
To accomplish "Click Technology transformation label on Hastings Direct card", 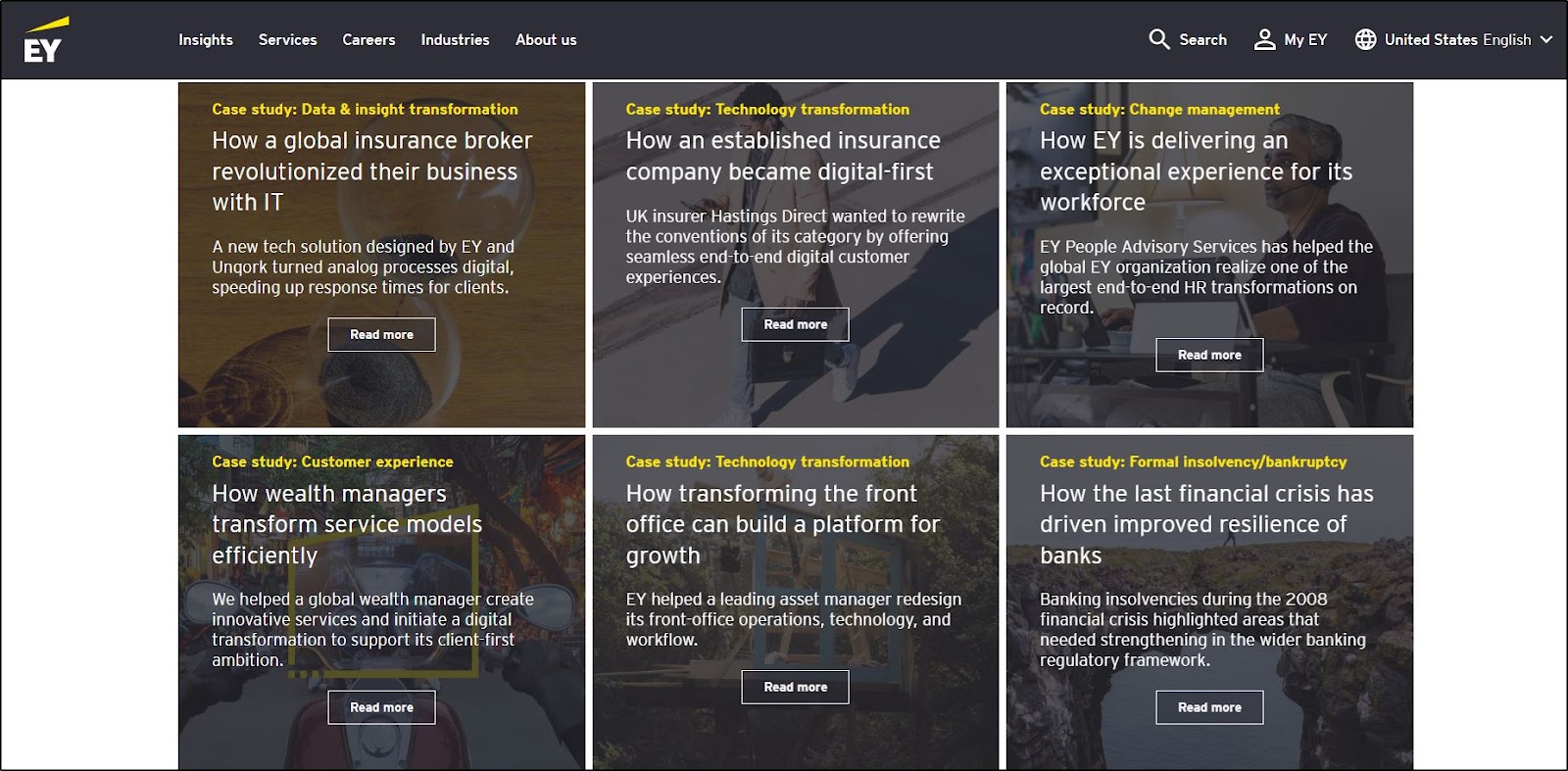I will 767,110.
